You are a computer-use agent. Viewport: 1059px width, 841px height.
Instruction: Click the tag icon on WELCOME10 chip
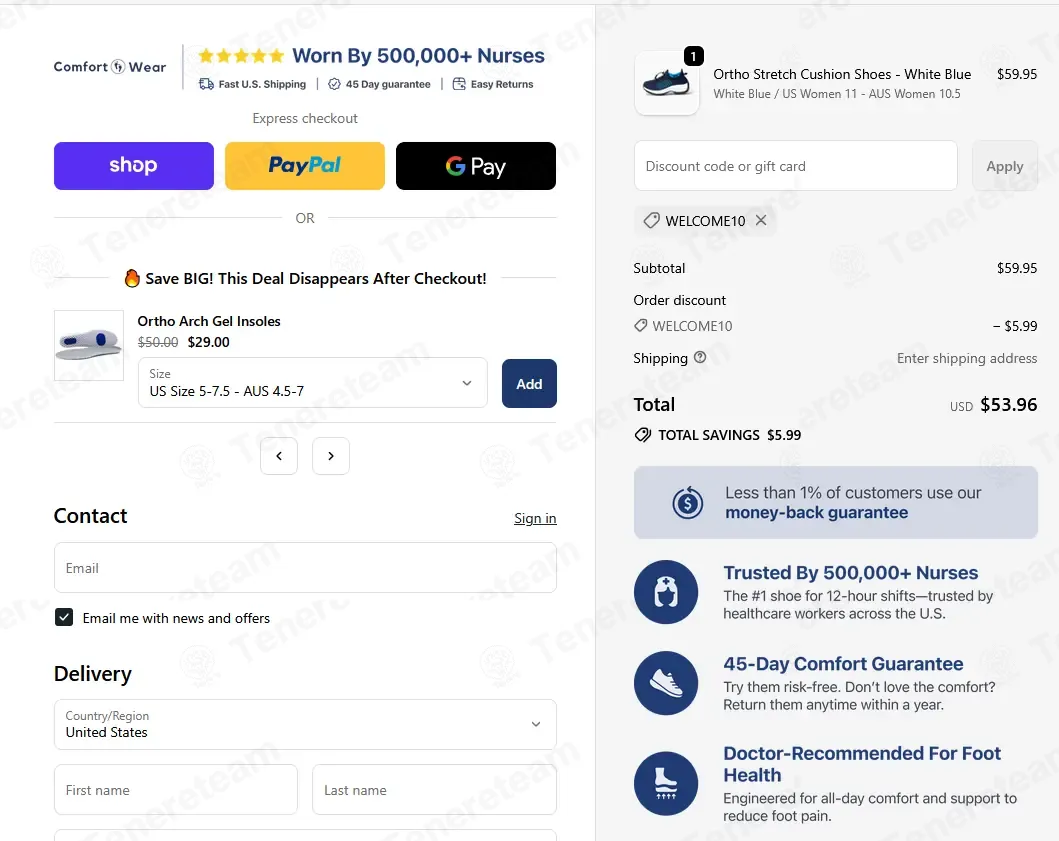tap(651, 220)
